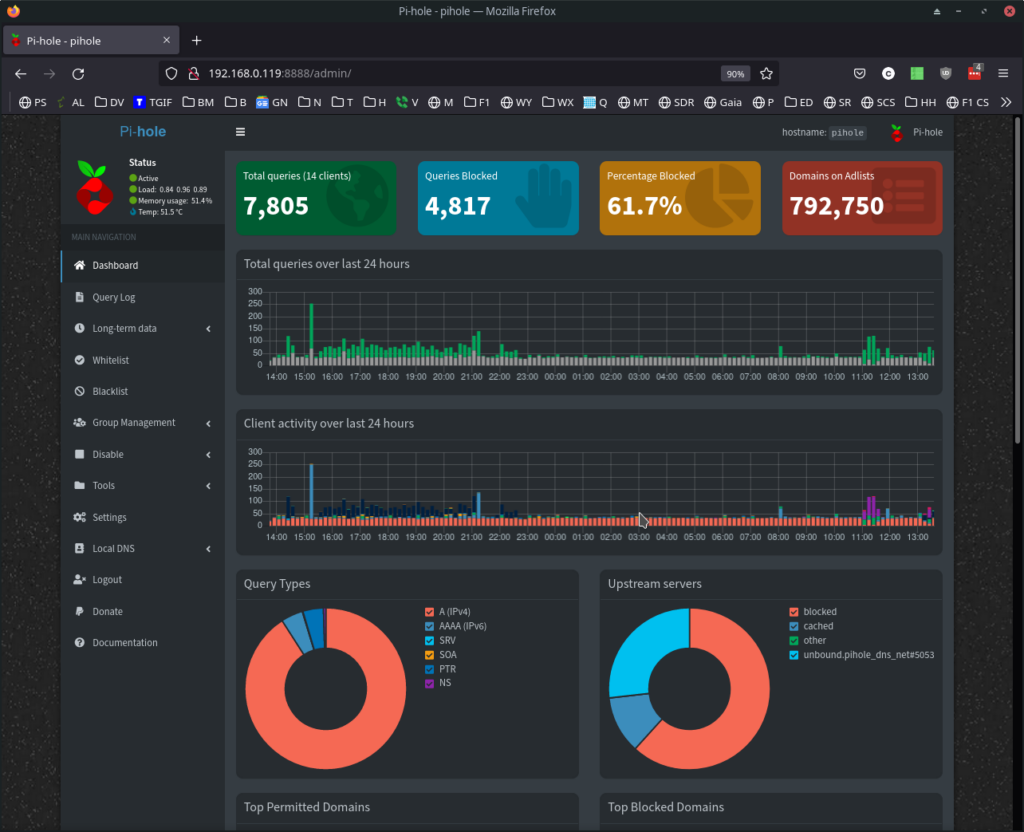This screenshot has height=832, width=1024.
Task: Open the Blacklist menu item
Action: tap(143, 391)
